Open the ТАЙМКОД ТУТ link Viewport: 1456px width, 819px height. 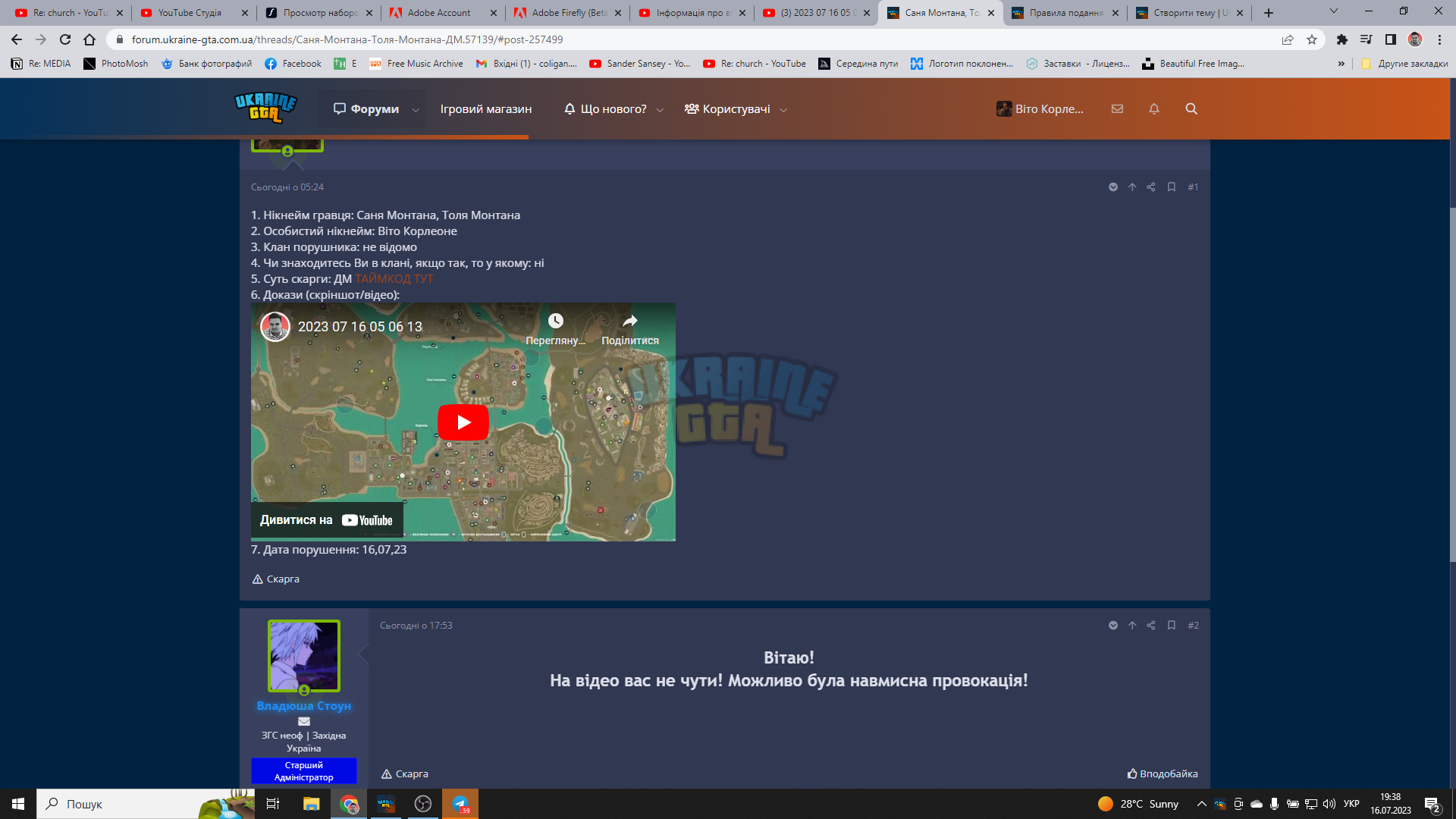(394, 279)
